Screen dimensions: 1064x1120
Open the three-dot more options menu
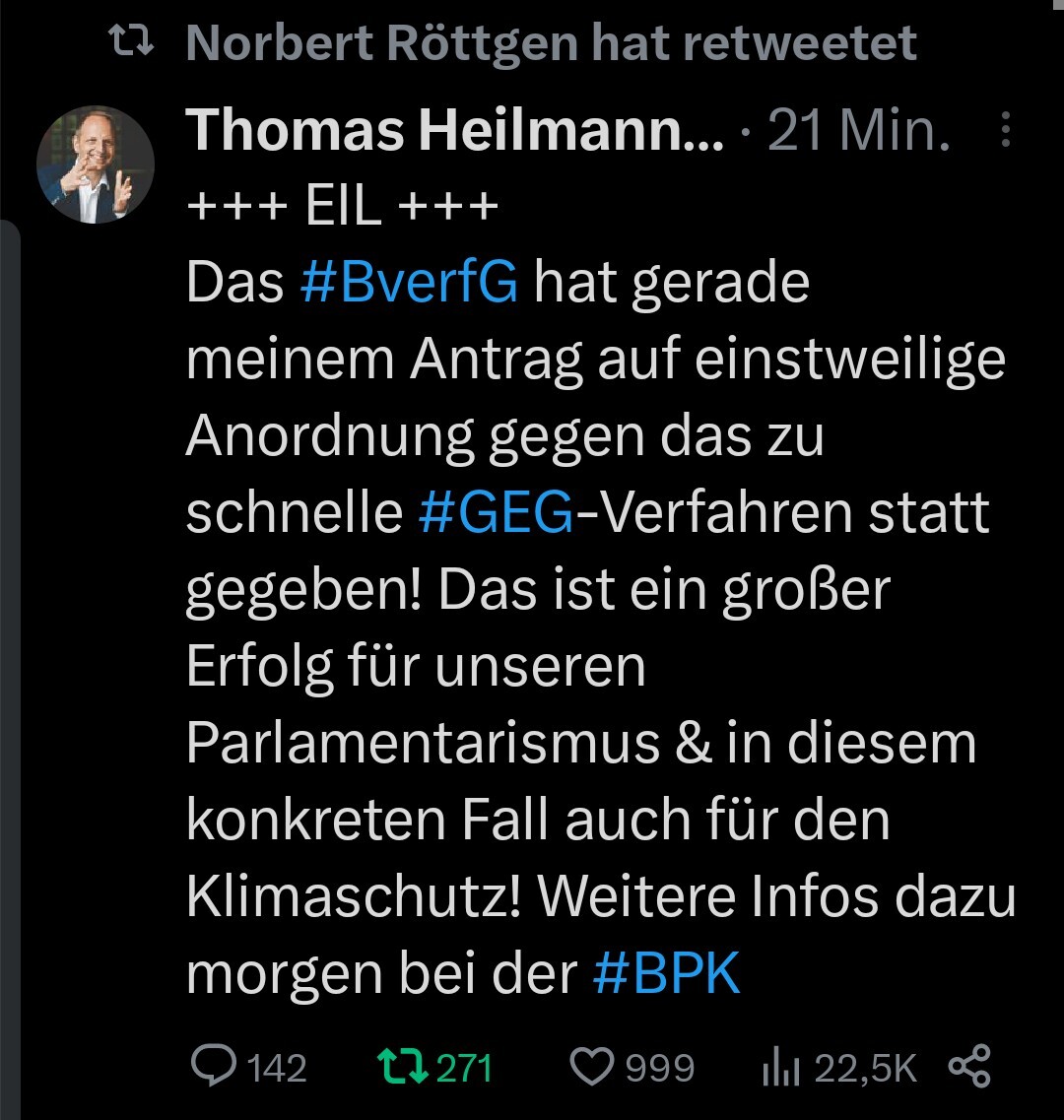(1006, 130)
